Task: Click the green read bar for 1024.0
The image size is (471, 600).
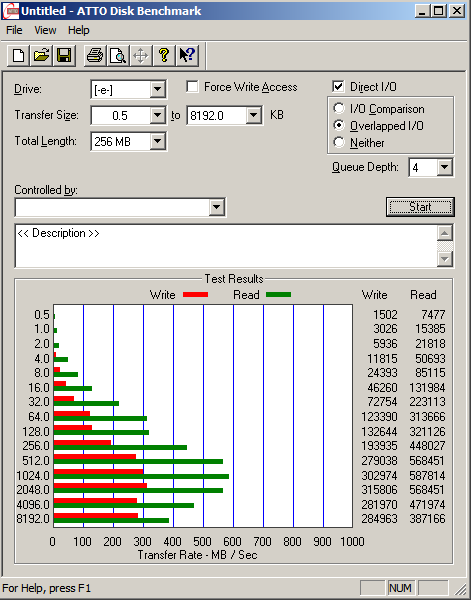Action: [x=141, y=476]
